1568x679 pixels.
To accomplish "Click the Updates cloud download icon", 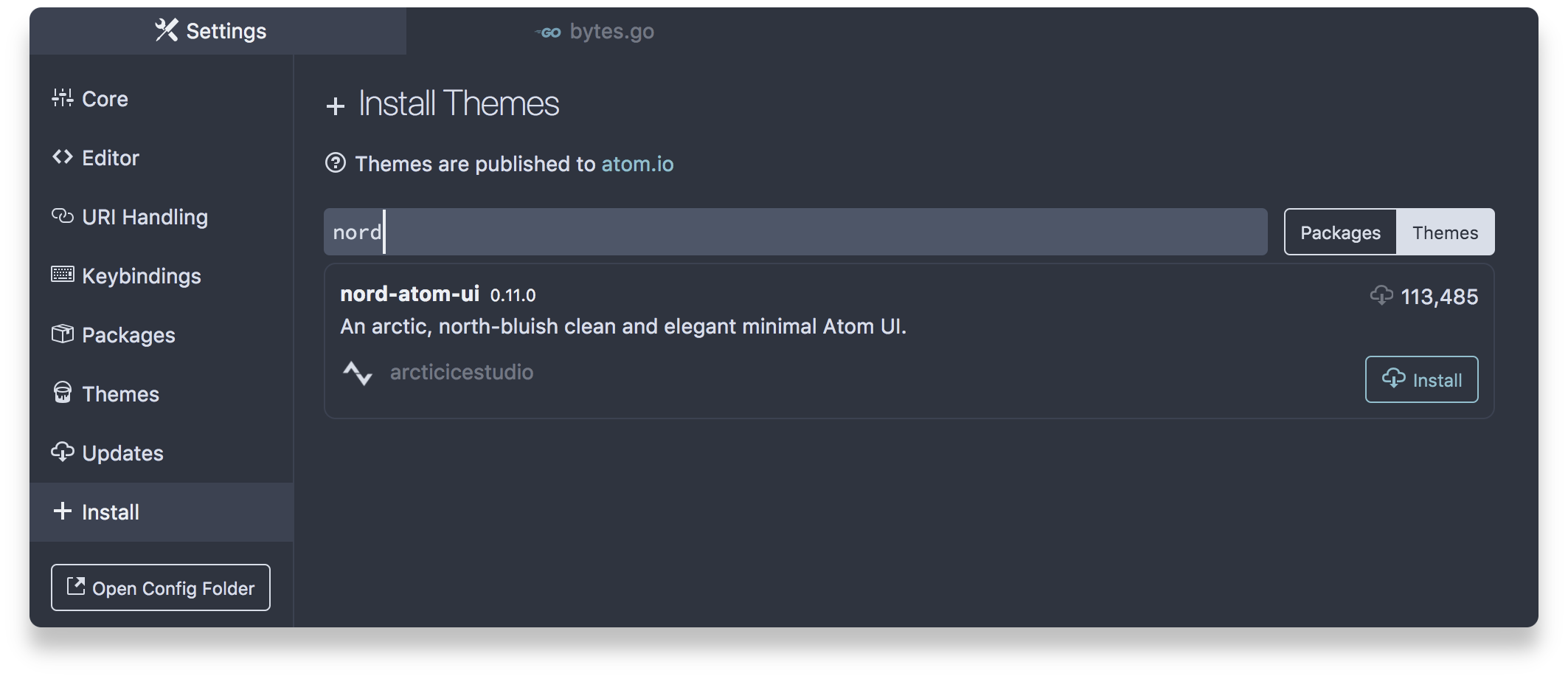I will click(x=63, y=452).
